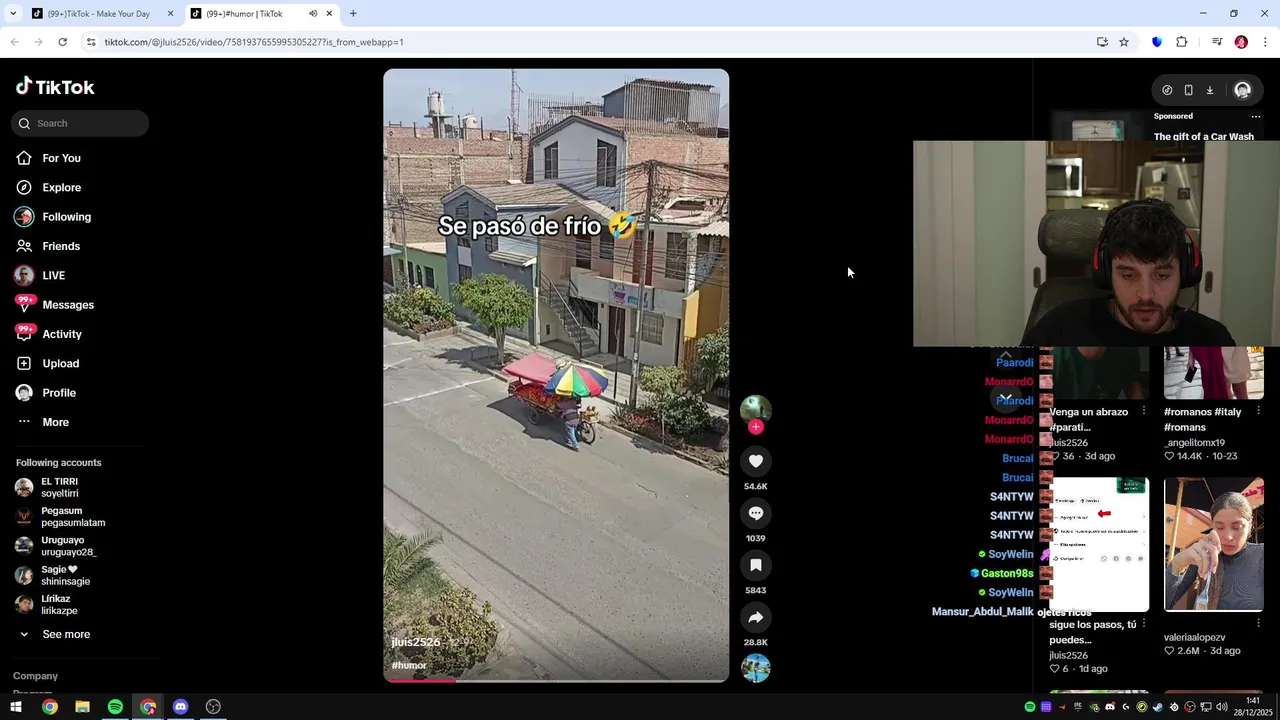Viewport: 1280px width, 720px height.
Task: Open valeriaalopezv creator name
Action: 1194,637
